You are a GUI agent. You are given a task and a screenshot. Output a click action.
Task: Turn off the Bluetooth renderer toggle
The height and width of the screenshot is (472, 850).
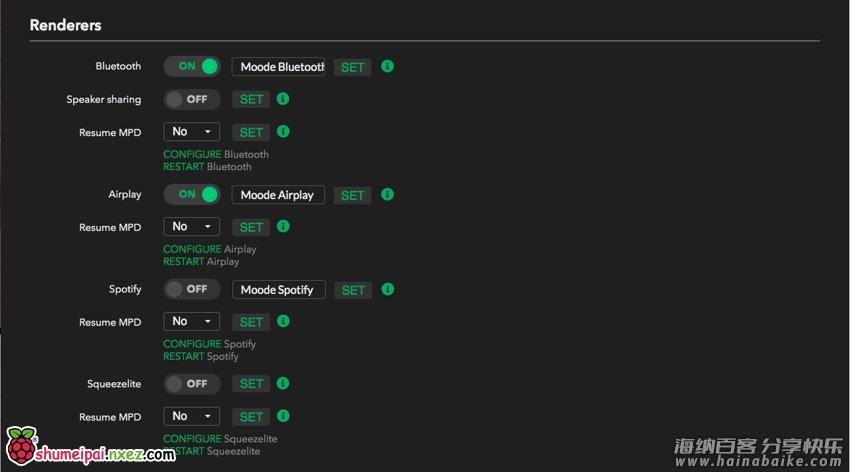click(192, 66)
